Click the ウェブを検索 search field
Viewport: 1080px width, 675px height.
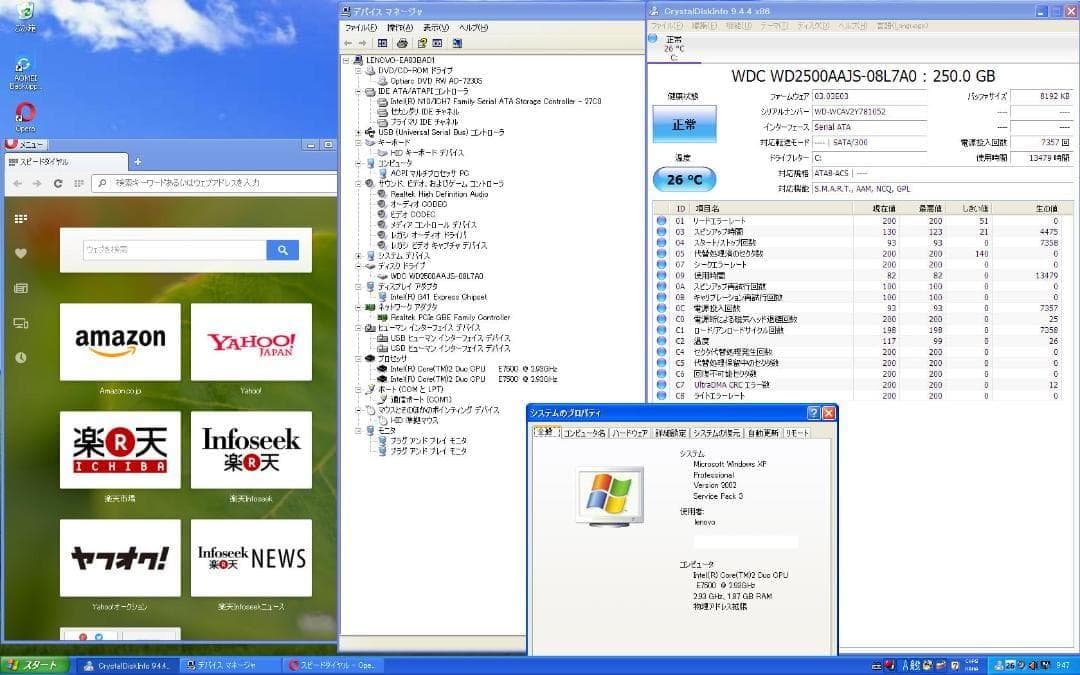point(174,250)
